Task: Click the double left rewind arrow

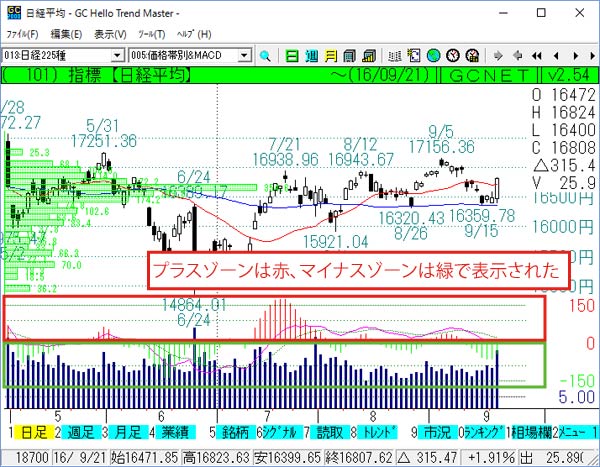Action: pos(537,56)
